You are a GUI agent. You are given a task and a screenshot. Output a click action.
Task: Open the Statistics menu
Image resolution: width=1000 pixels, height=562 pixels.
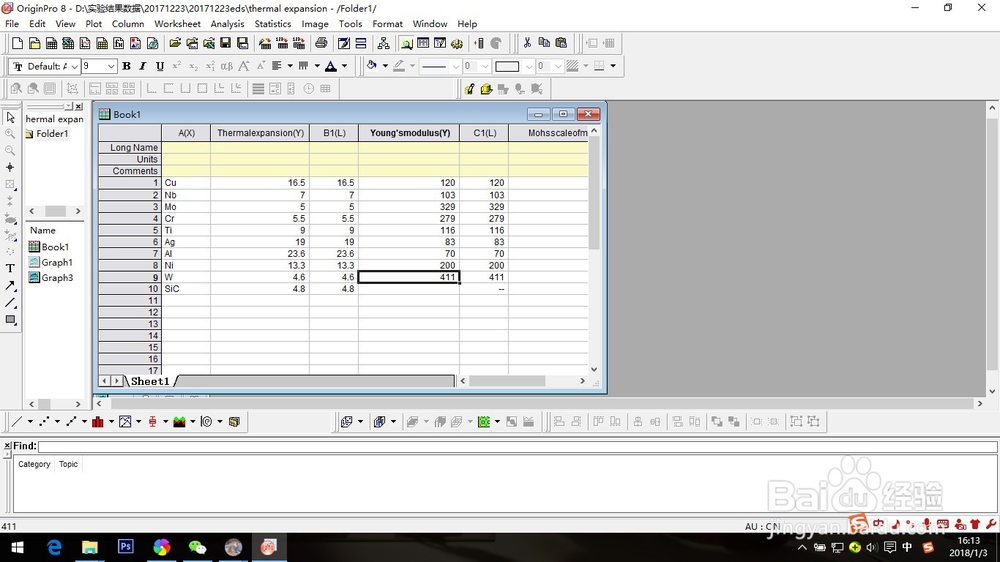pyautogui.click(x=273, y=24)
